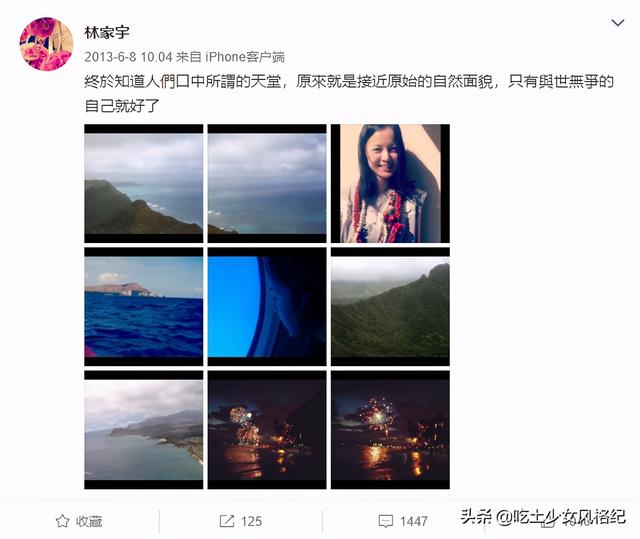Image resolution: width=640 pixels, height=539 pixels.
Task: Open the single firework reflection photo
Action: pos(390,430)
